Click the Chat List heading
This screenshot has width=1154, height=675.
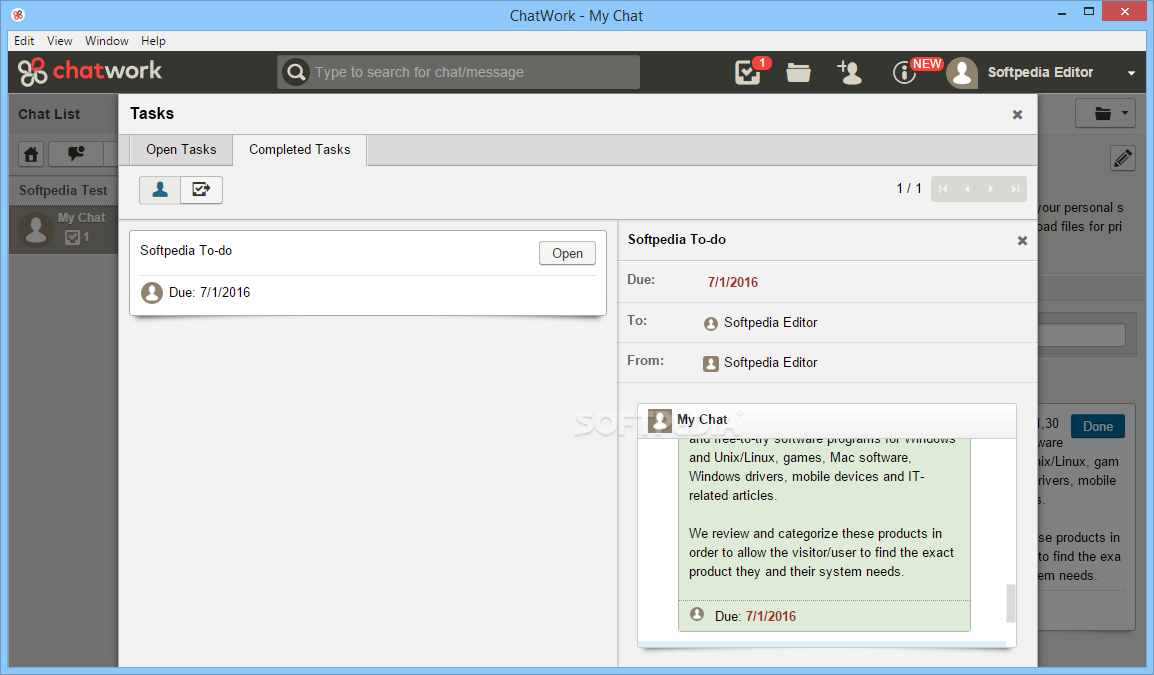tap(49, 114)
